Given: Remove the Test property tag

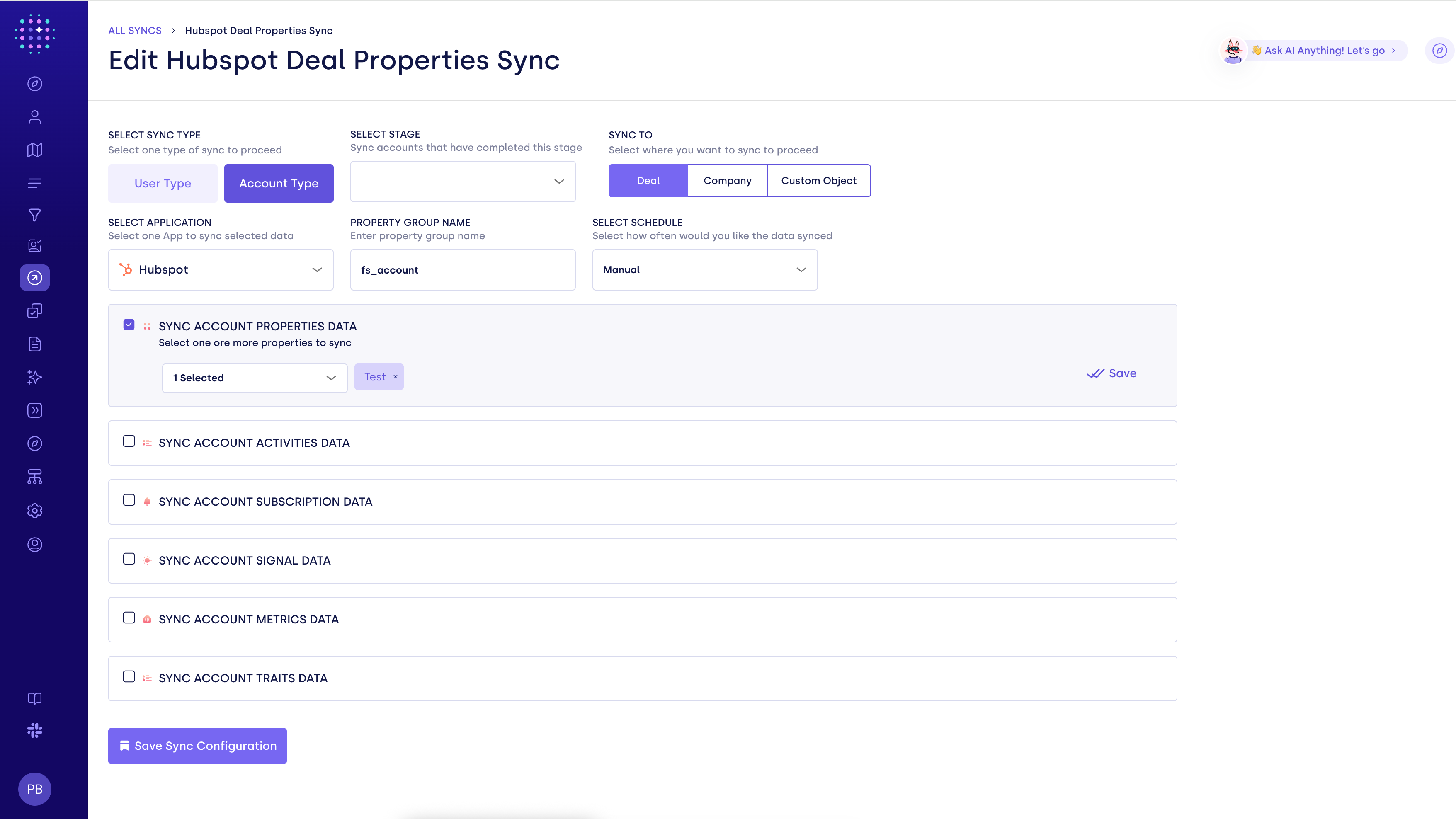Looking at the screenshot, I should click(396, 377).
